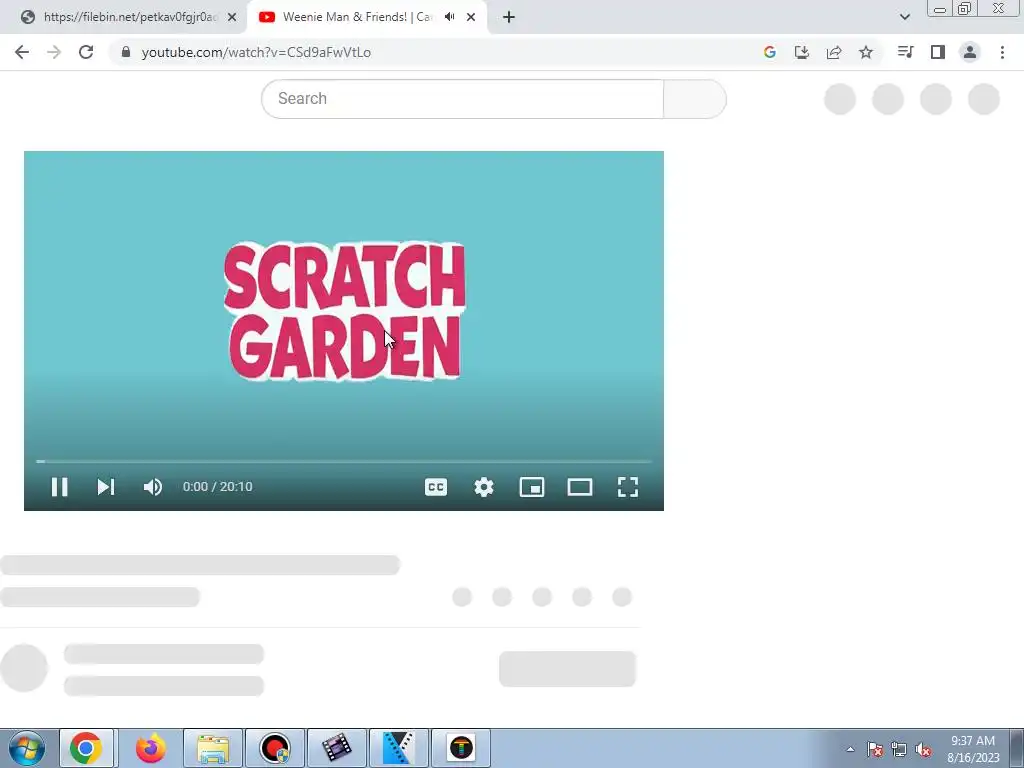Open system volume tray icon
The width and height of the screenshot is (1024, 768).
pos(923,750)
